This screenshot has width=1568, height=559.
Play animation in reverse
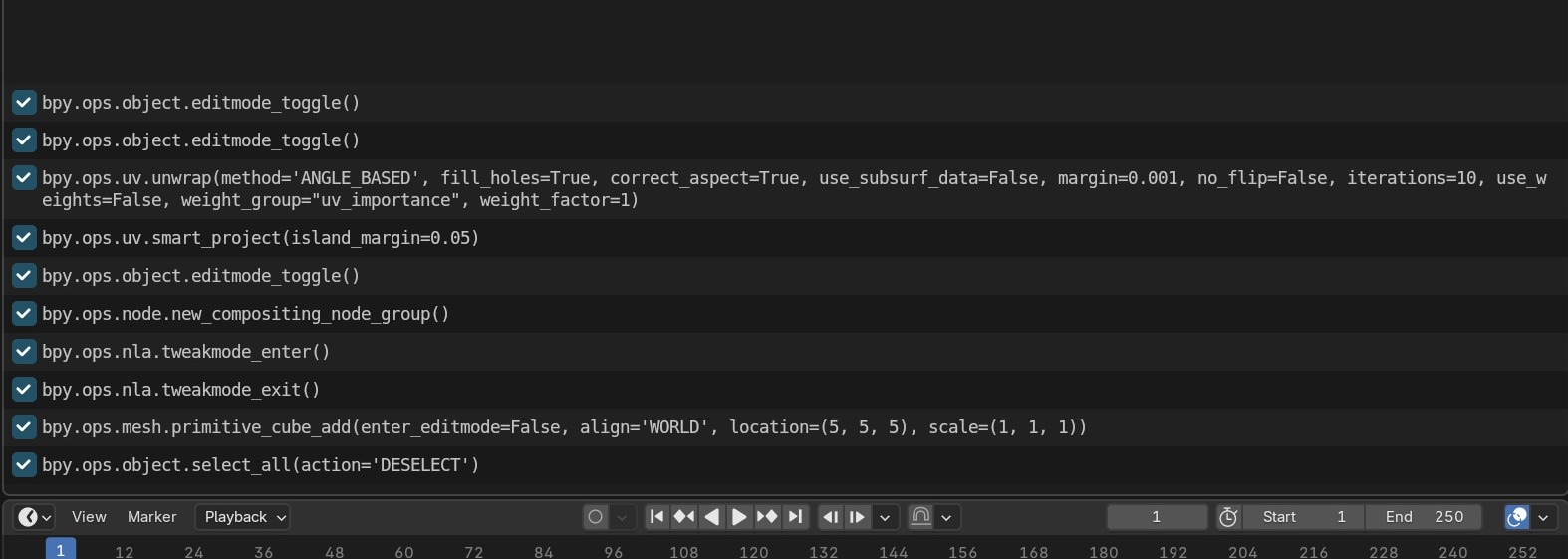(x=711, y=517)
